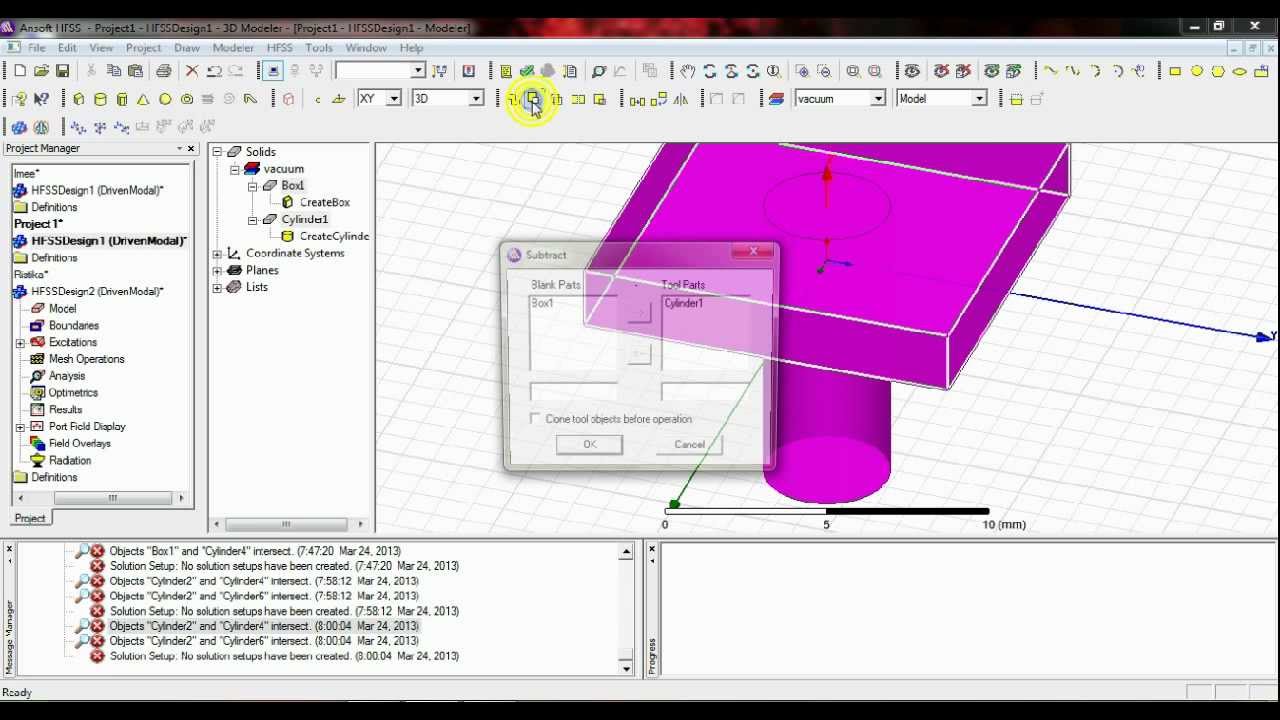Click the Unite objects icon

coord(512,99)
